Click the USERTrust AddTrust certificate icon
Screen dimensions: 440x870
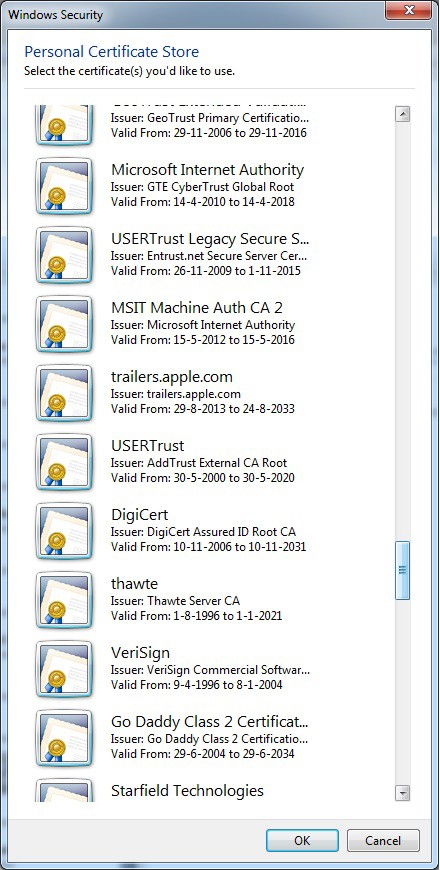[64, 462]
